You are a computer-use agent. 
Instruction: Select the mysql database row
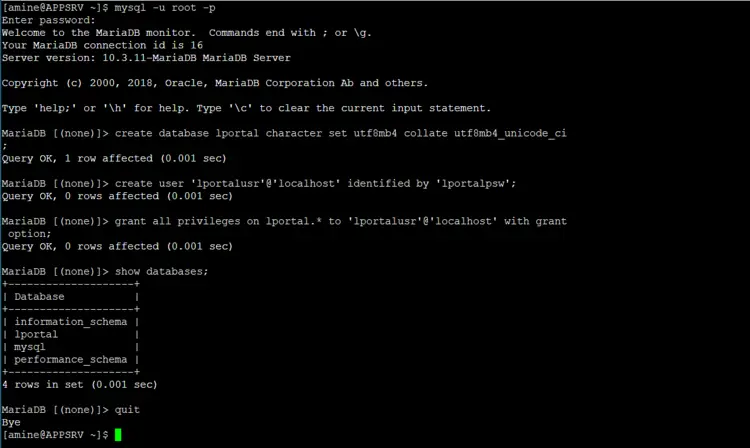point(71,347)
